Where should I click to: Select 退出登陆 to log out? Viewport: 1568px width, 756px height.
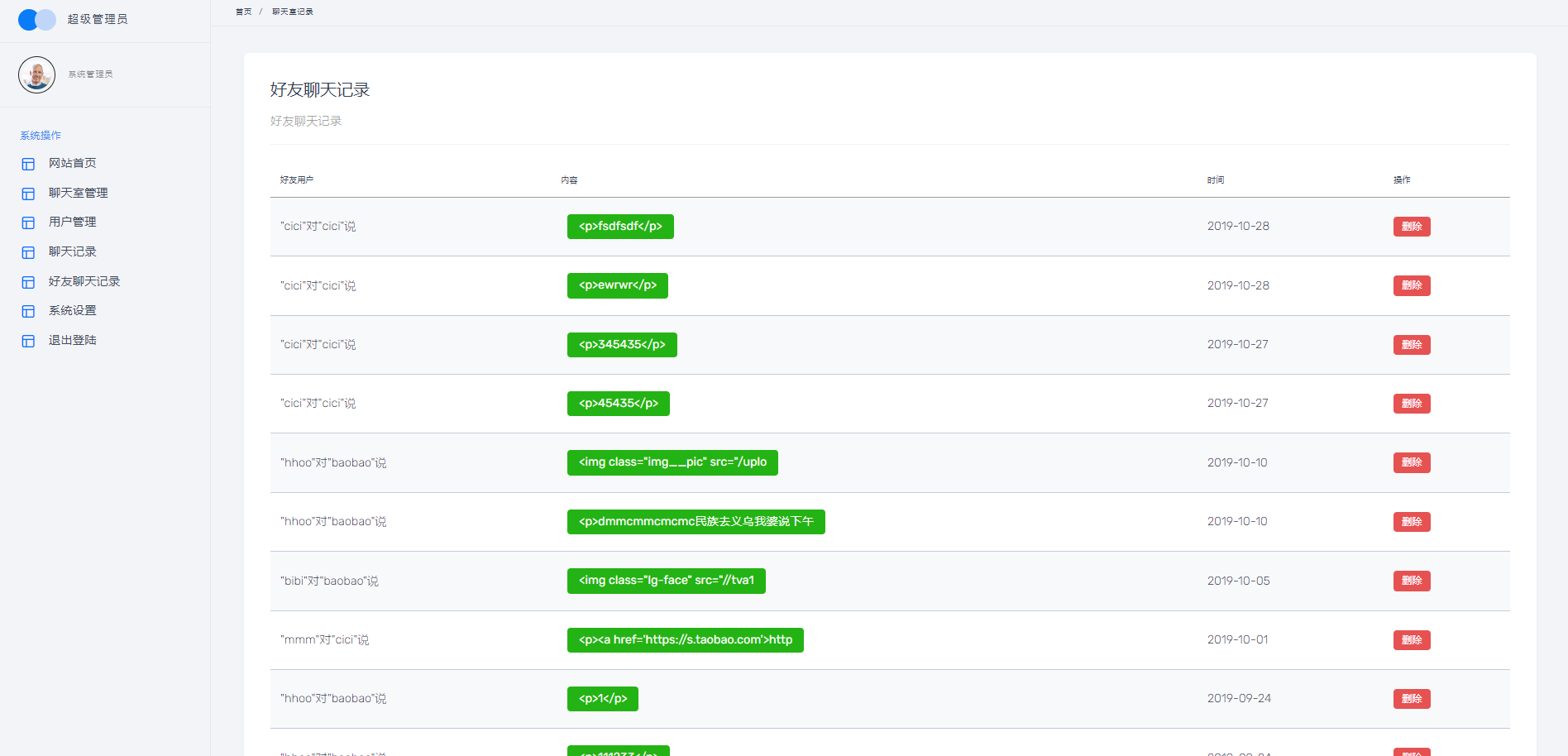(x=72, y=340)
